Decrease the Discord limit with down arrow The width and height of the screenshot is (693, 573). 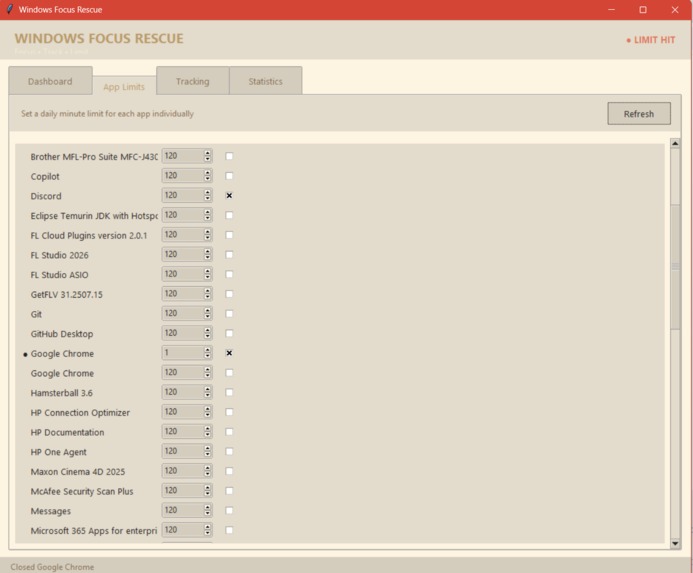point(207,199)
